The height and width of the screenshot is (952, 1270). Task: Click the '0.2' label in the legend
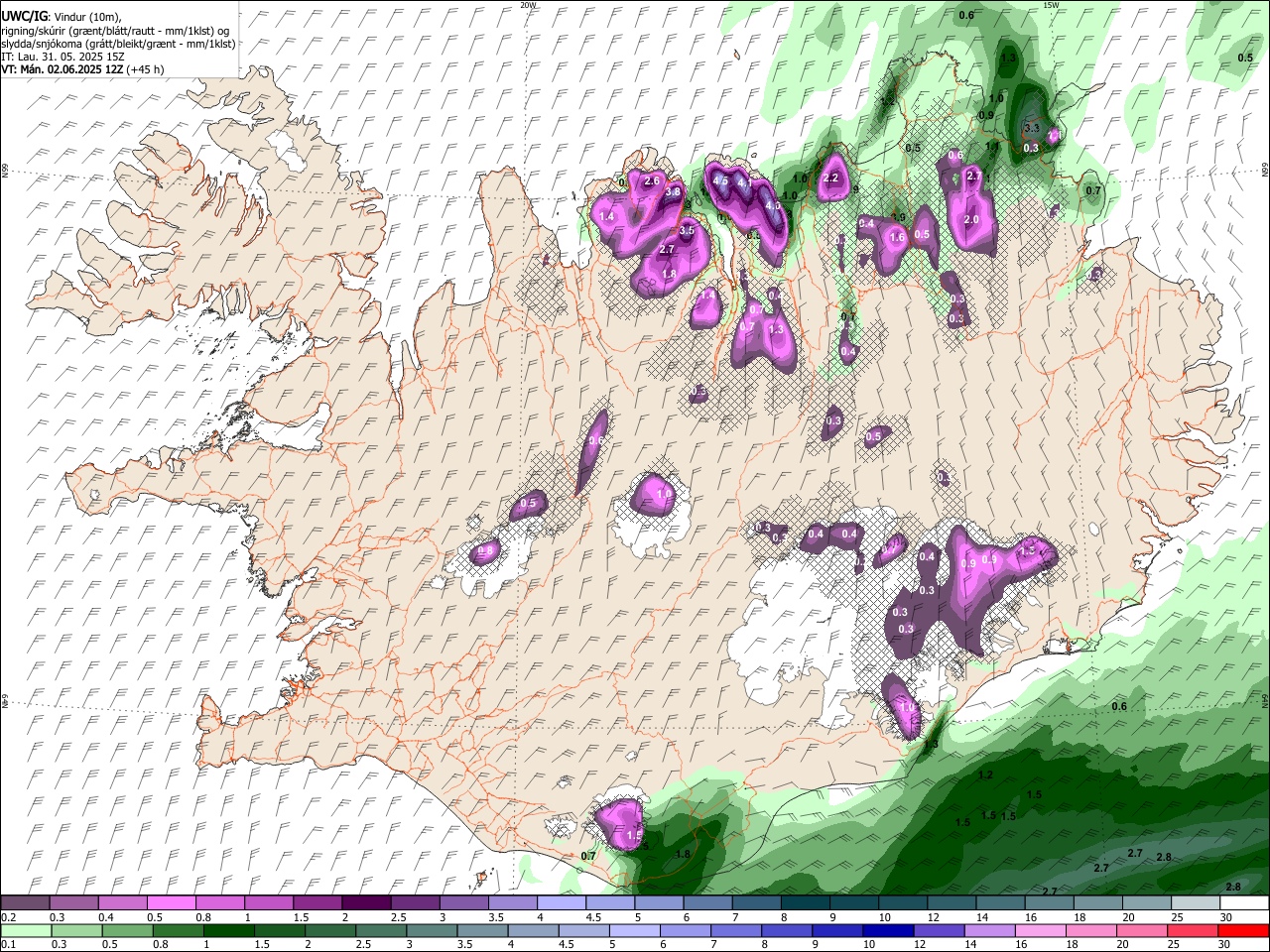tap(9, 917)
